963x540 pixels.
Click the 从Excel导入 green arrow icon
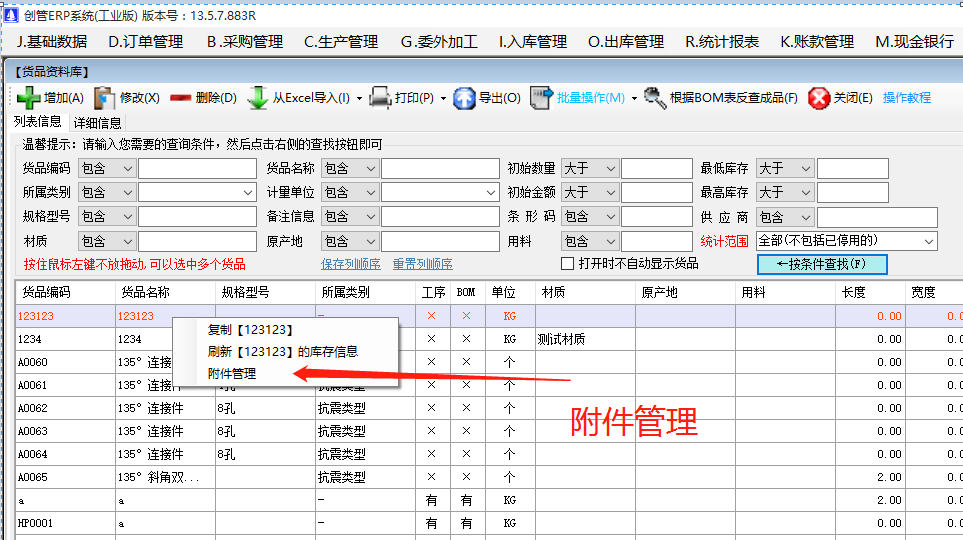pos(257,98)
